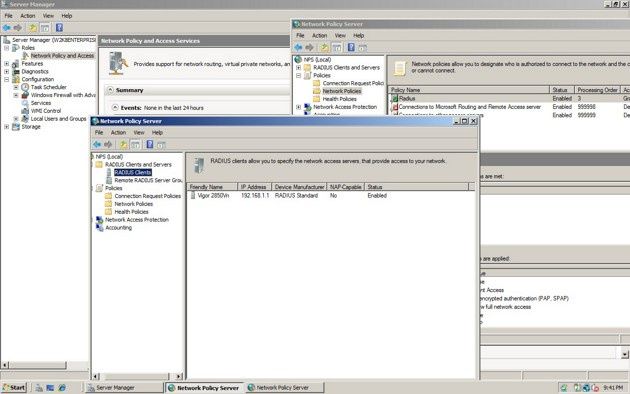This screenshot has width=630, height=394.
Task: Sort RADIUS clients by IP Address column
Action: (x=255, y=187)
